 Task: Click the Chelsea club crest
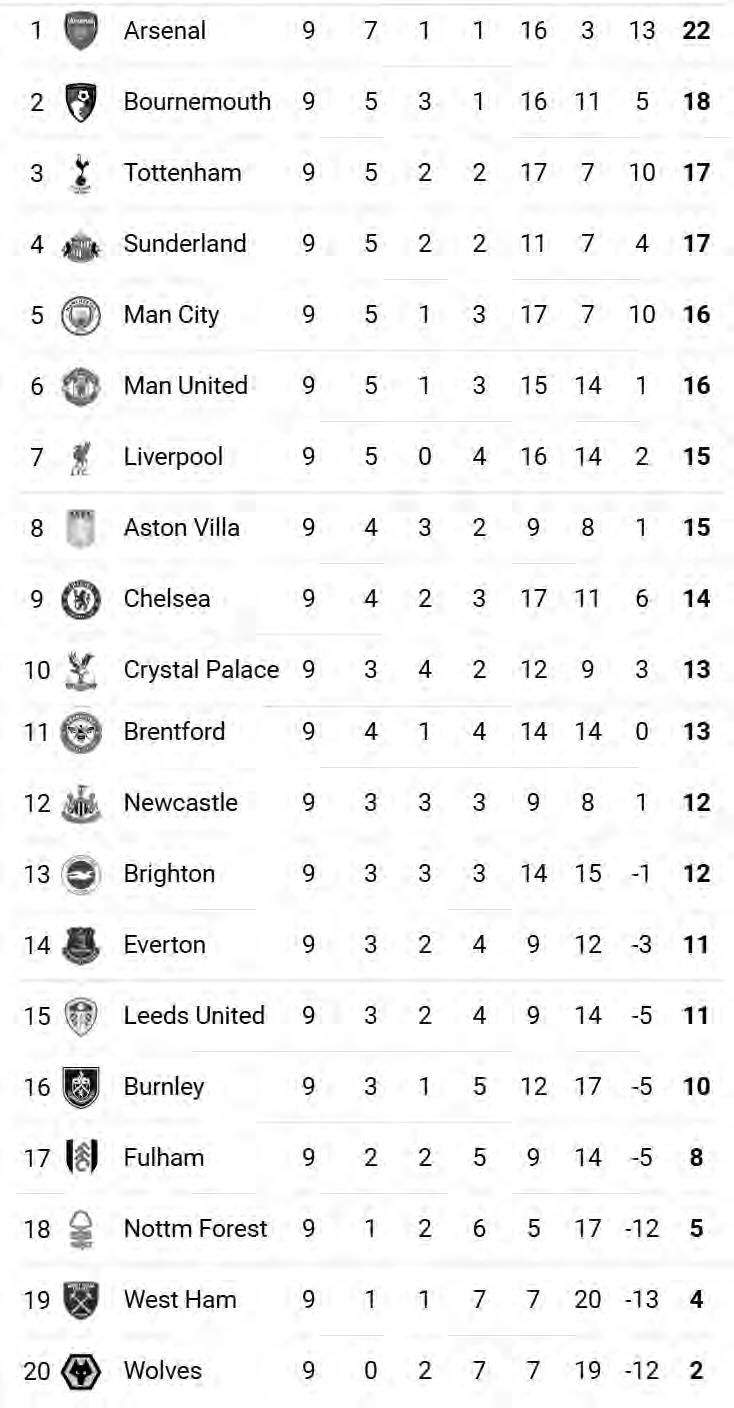[81, 599]
